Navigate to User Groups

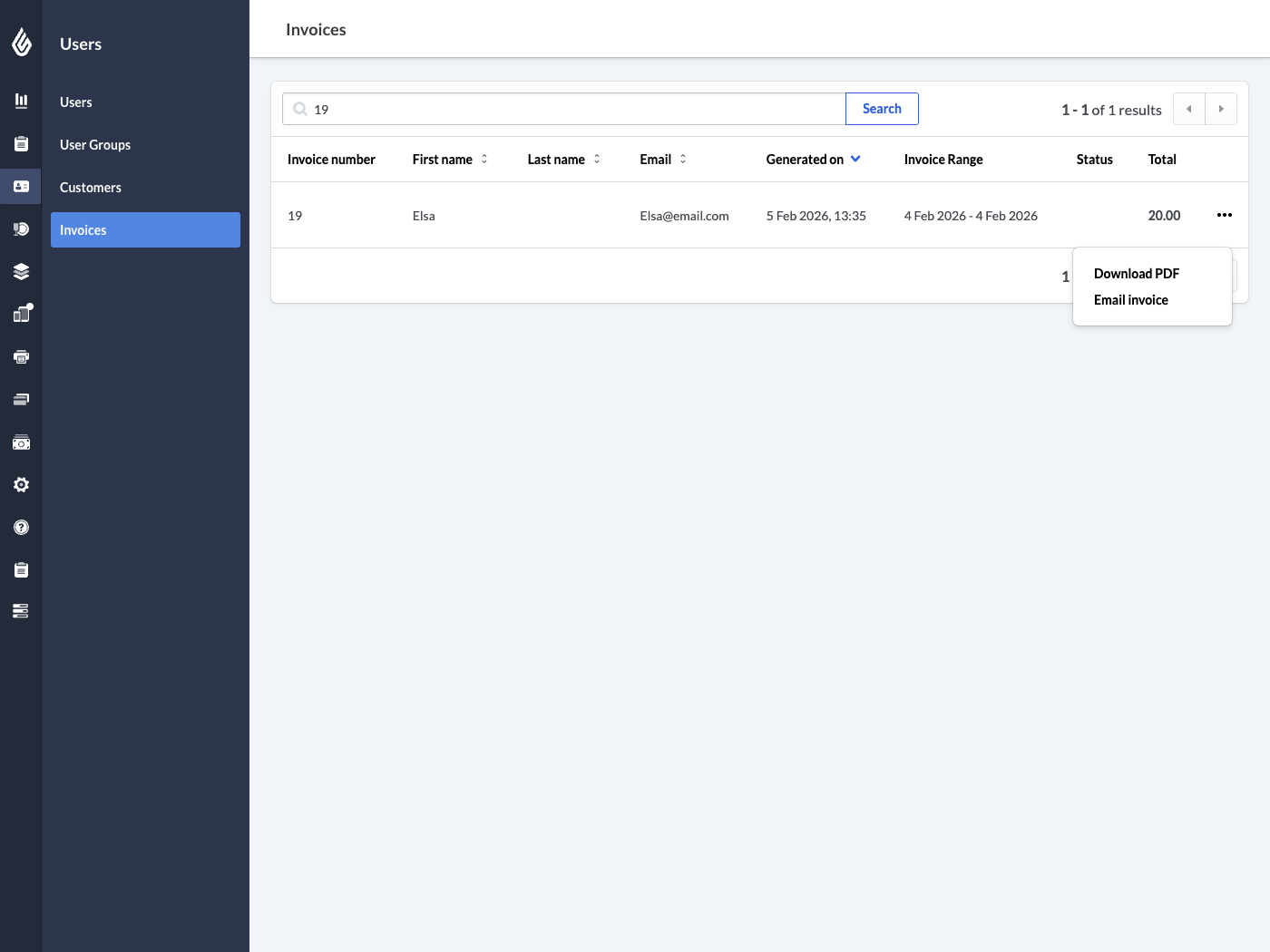click(x=94, y=144)
